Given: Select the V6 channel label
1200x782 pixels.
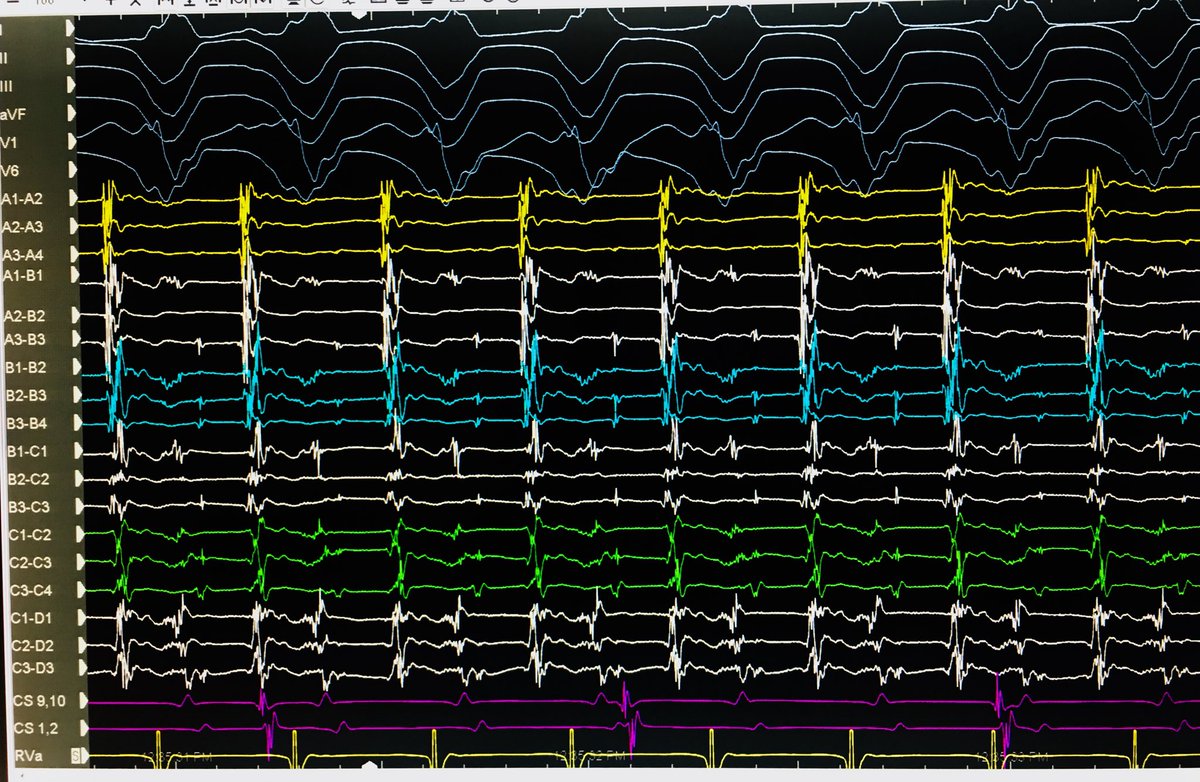Looking at the screenshot, I should click(x=12, y=170).
